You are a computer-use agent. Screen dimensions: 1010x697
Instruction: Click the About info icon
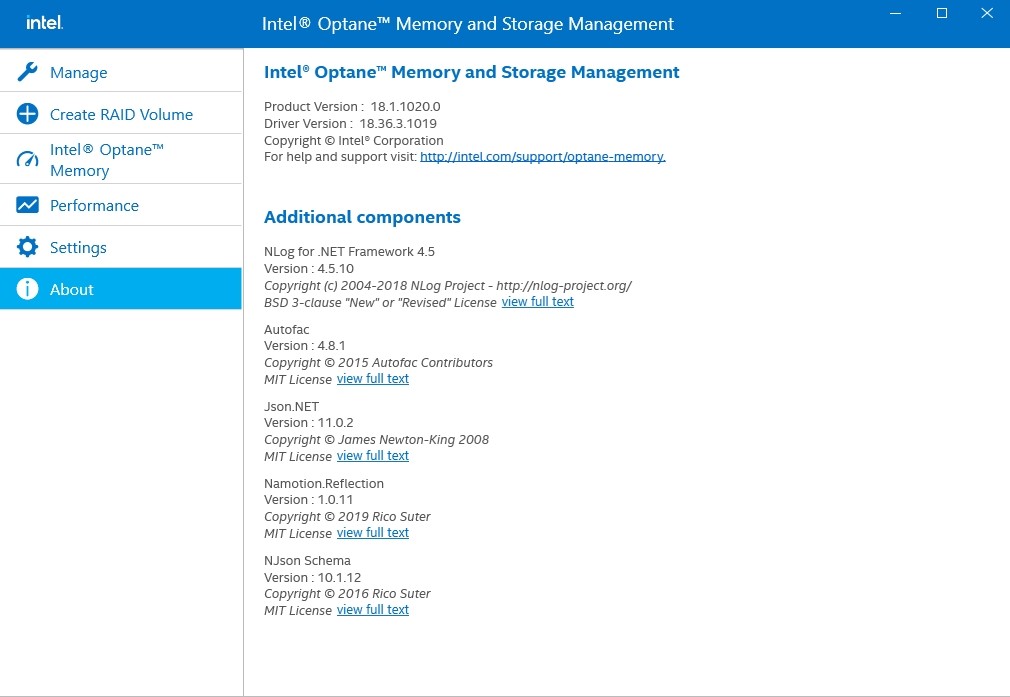tap(27, 289)
